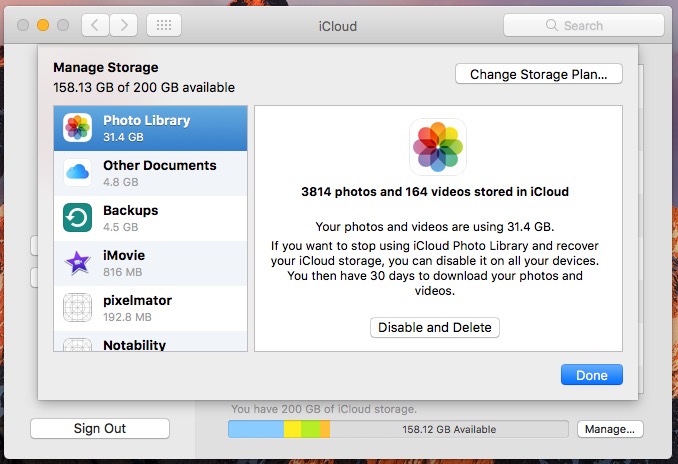678x464 pixels.
Task: Go back with the left chevron button
Action: click(x=95, y=25)
